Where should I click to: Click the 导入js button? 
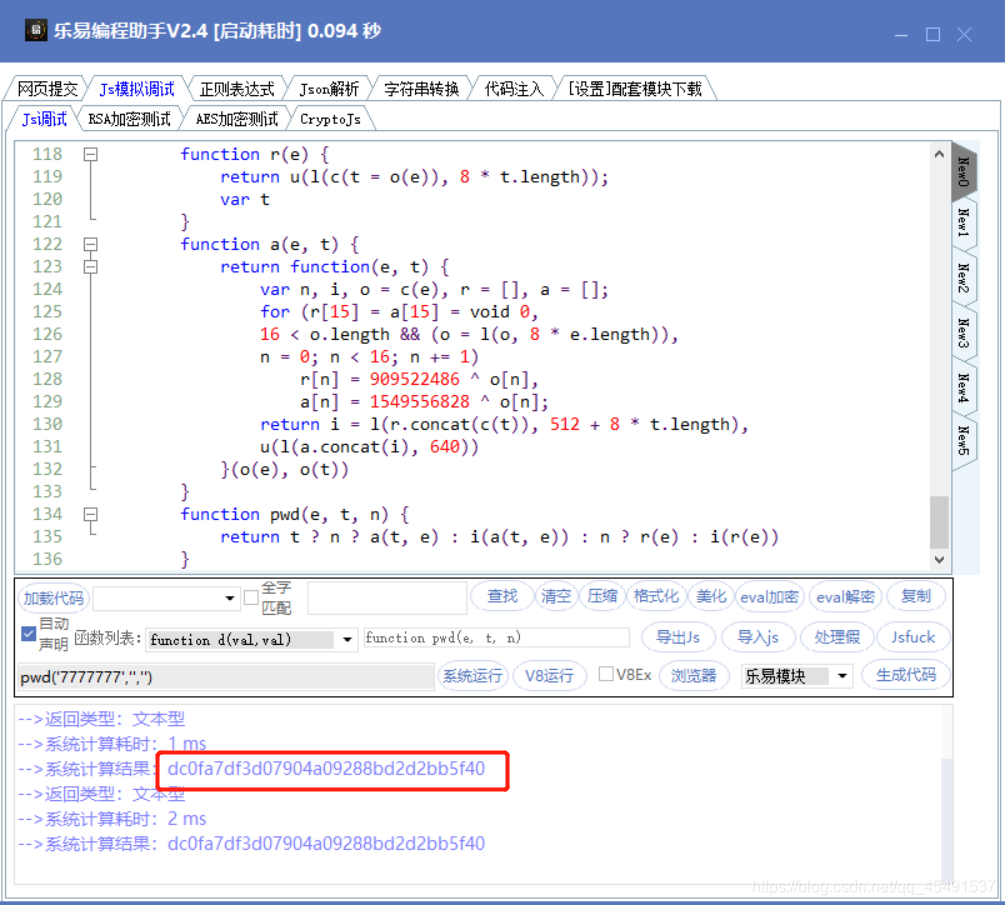coord(758,638)
